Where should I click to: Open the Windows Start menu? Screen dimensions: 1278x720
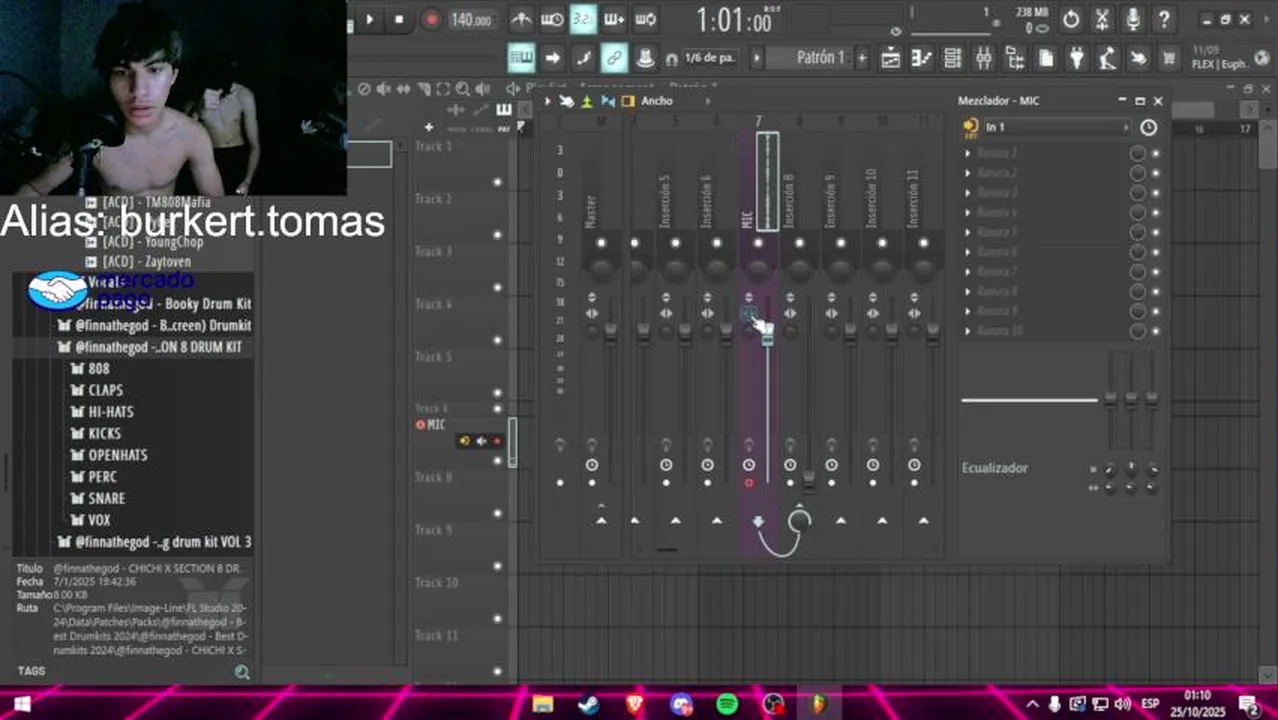[21, 704]
